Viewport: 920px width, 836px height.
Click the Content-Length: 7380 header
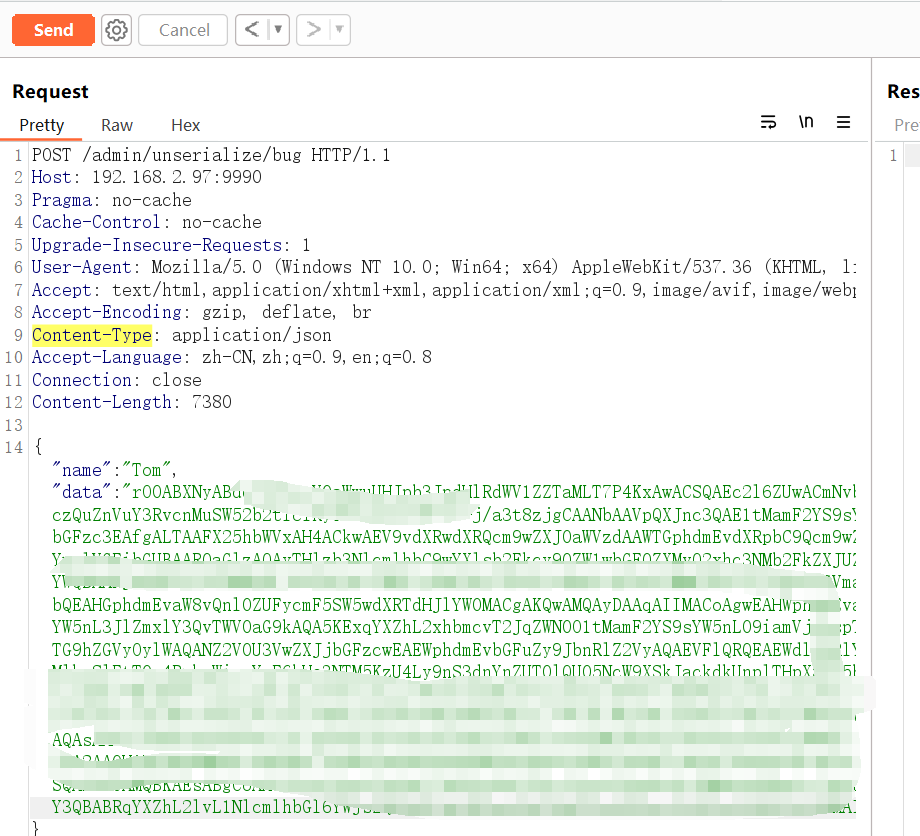(x=131, y=402)
